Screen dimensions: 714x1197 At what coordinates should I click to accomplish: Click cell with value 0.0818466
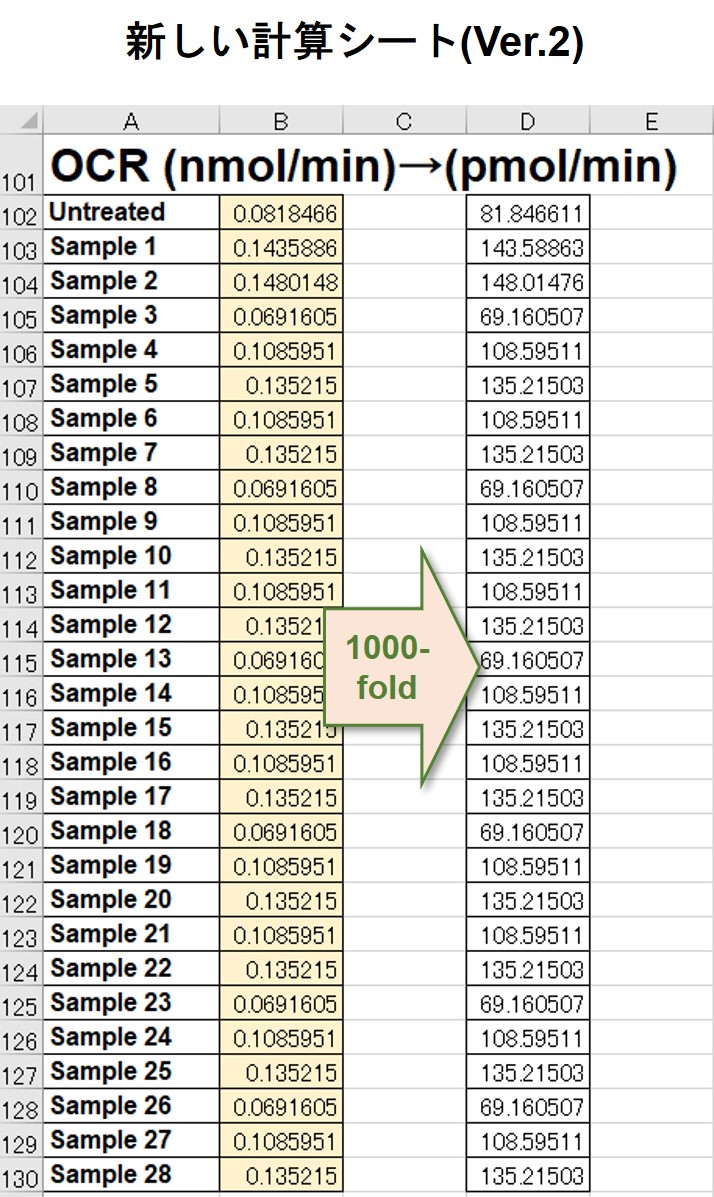click(281, 212)
